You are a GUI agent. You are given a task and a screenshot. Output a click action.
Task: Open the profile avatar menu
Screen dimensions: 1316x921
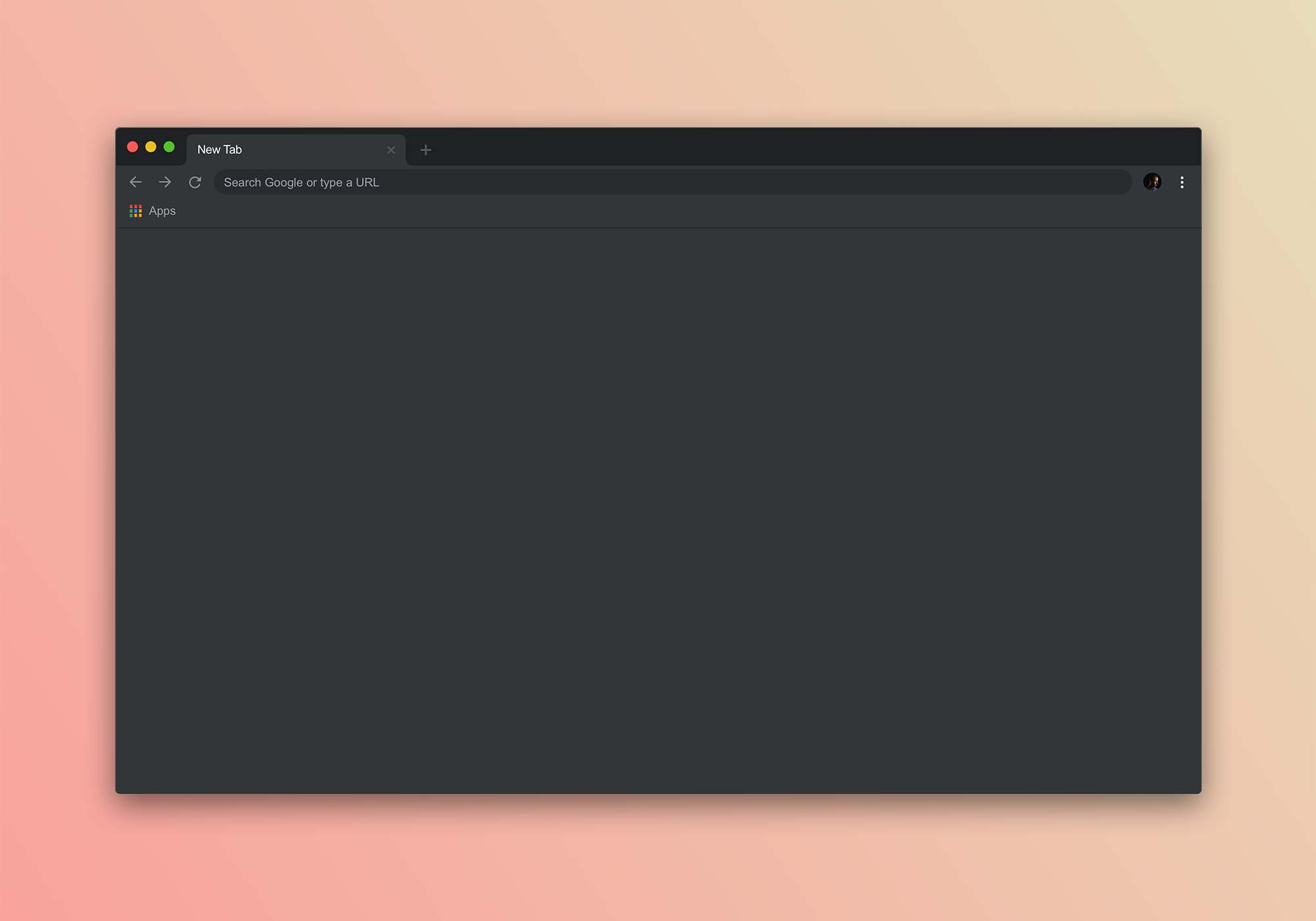(1152, 182)
